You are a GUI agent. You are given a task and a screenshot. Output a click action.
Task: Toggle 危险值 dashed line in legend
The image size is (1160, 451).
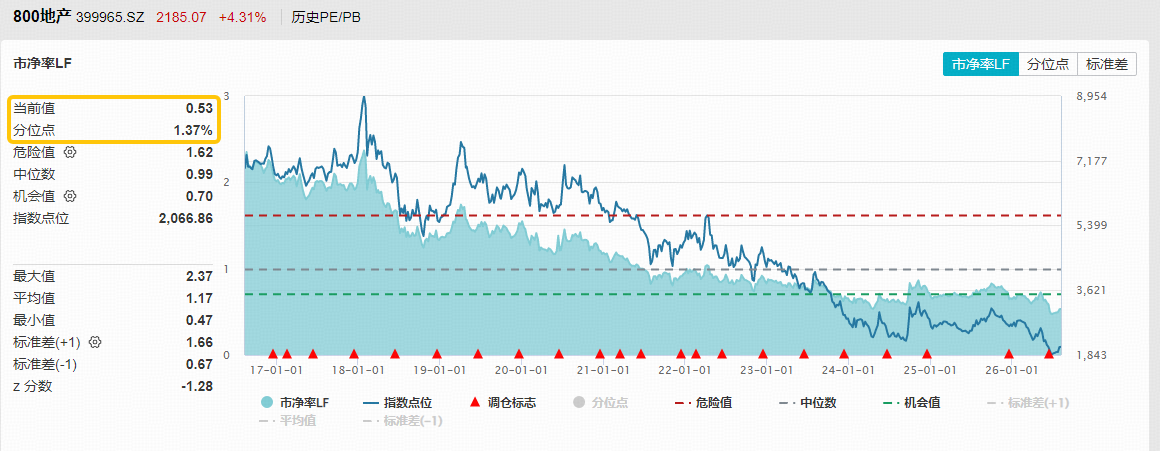704,403
